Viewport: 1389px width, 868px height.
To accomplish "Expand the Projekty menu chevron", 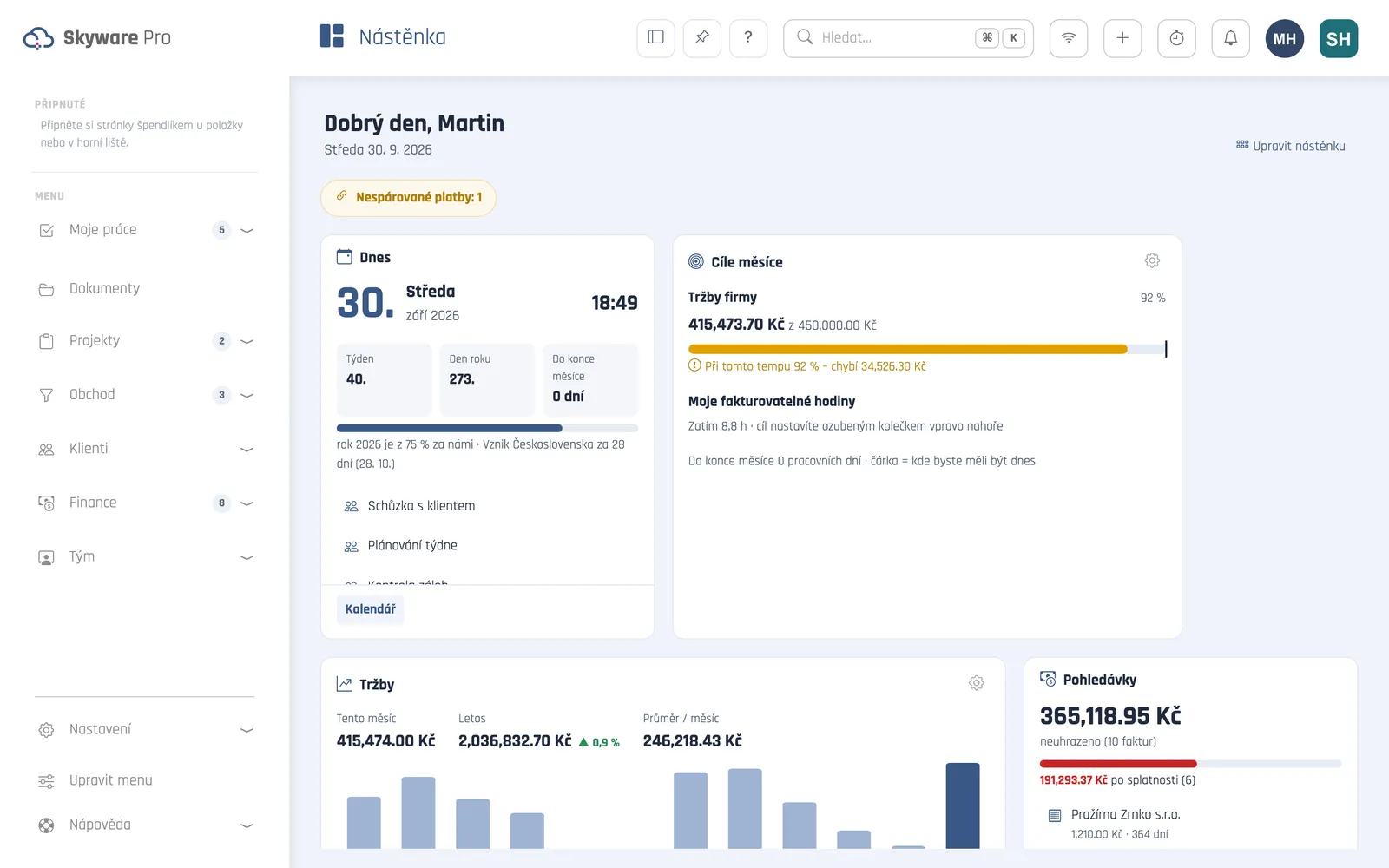I will click(247, 341).
